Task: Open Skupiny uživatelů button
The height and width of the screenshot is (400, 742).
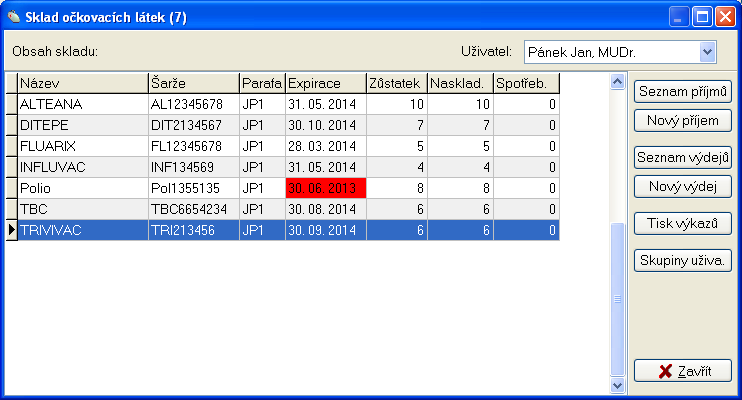Action: click(x=683, y=260)
